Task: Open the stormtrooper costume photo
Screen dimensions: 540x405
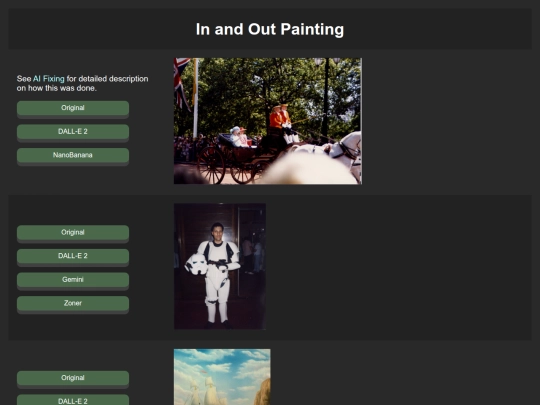Action: [x=220, y=266]
